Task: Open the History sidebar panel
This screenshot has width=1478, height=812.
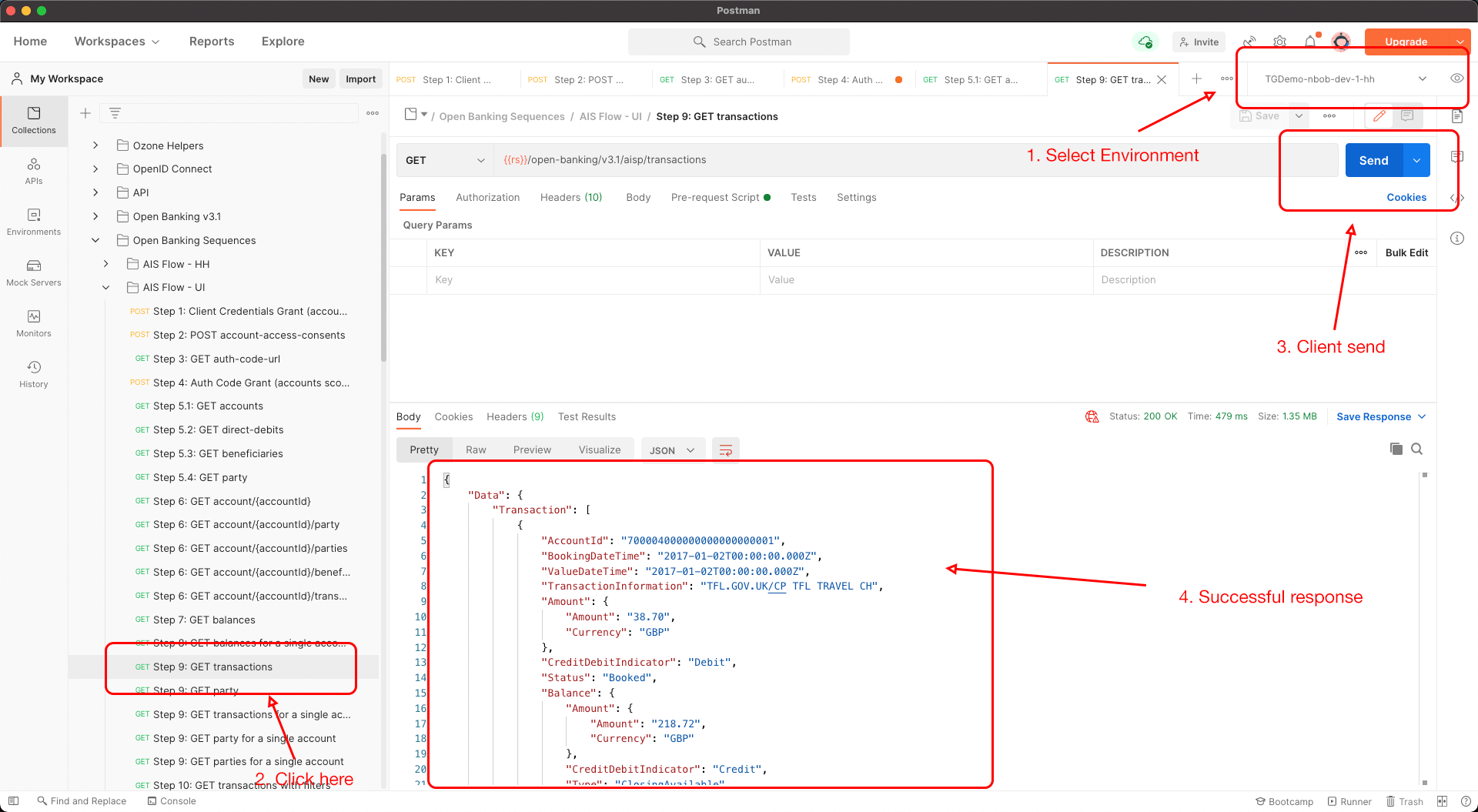Action: [x=34, y=374]
